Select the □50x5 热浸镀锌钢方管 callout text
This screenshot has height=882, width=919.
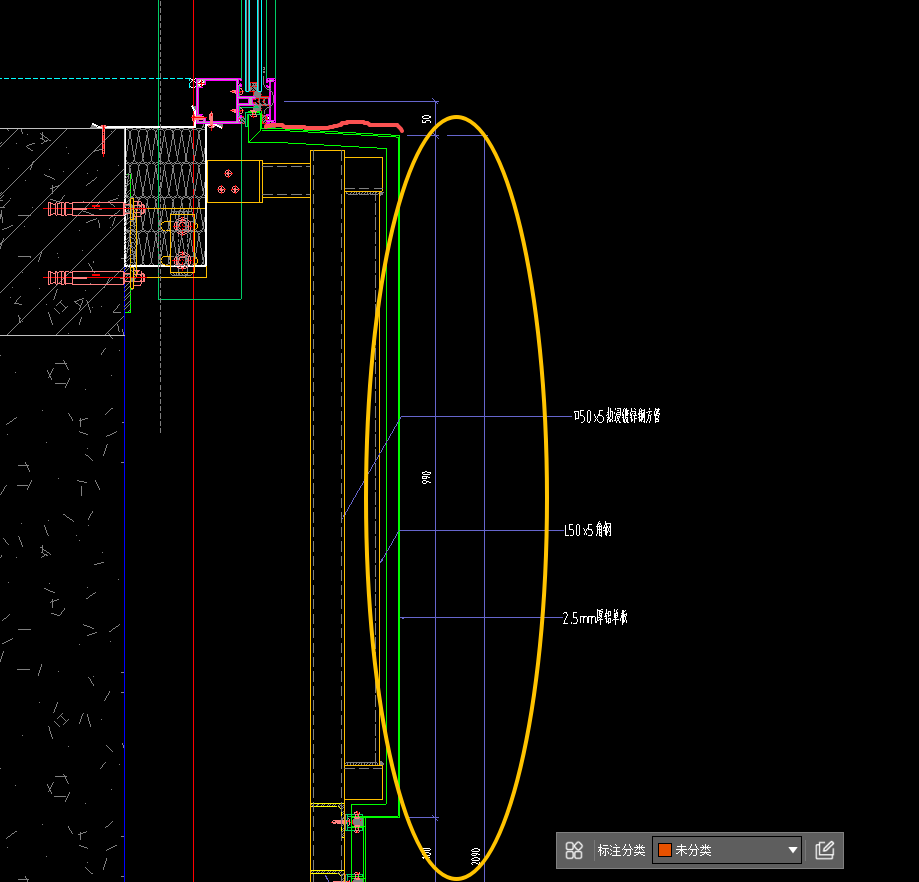[x=617, y=416]
